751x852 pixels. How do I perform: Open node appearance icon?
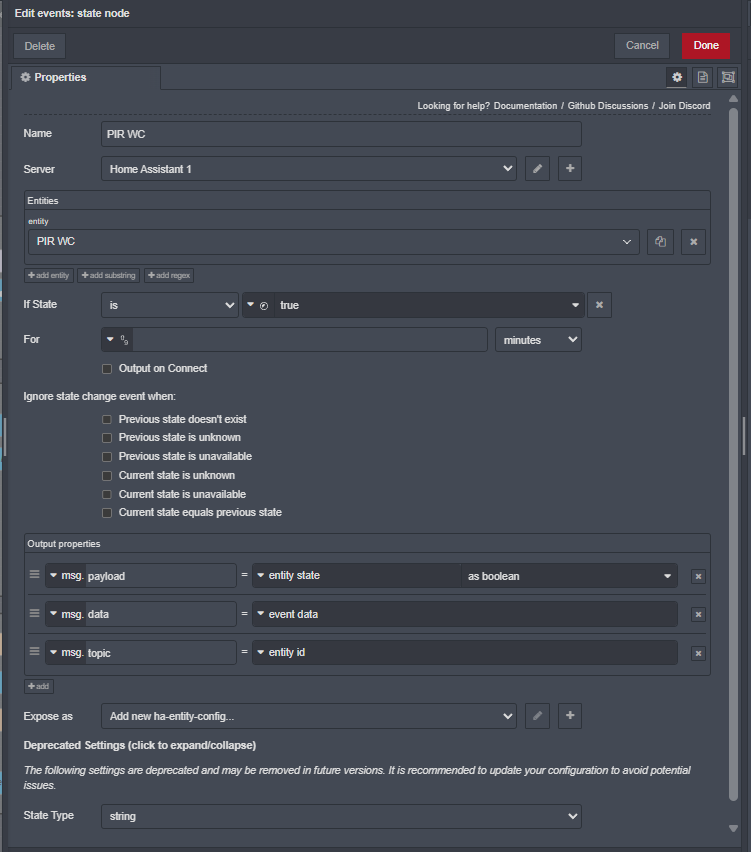[x=728, y=77]
